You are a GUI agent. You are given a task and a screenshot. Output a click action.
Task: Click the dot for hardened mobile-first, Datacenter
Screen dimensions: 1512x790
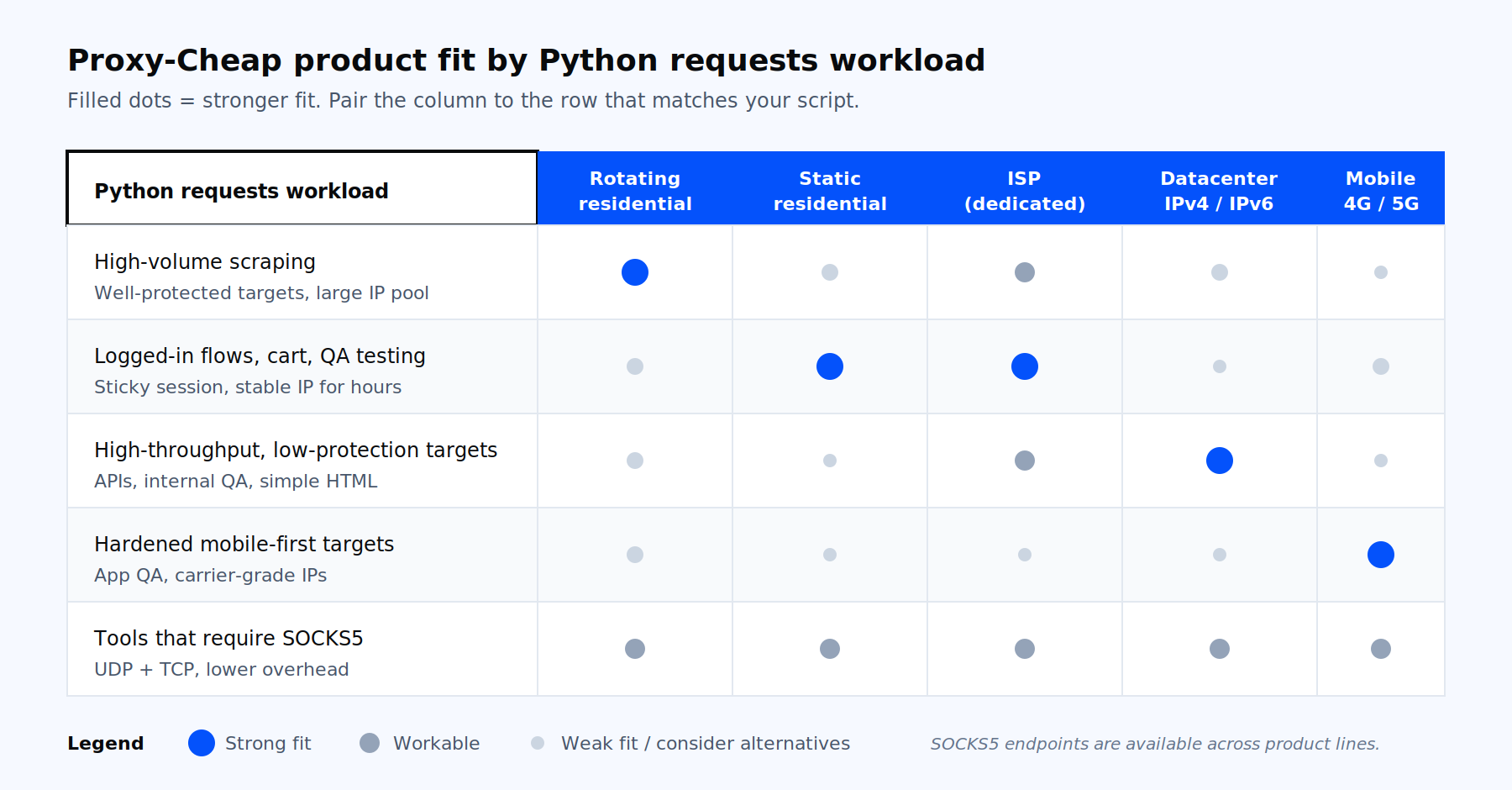click(1220, 555)
